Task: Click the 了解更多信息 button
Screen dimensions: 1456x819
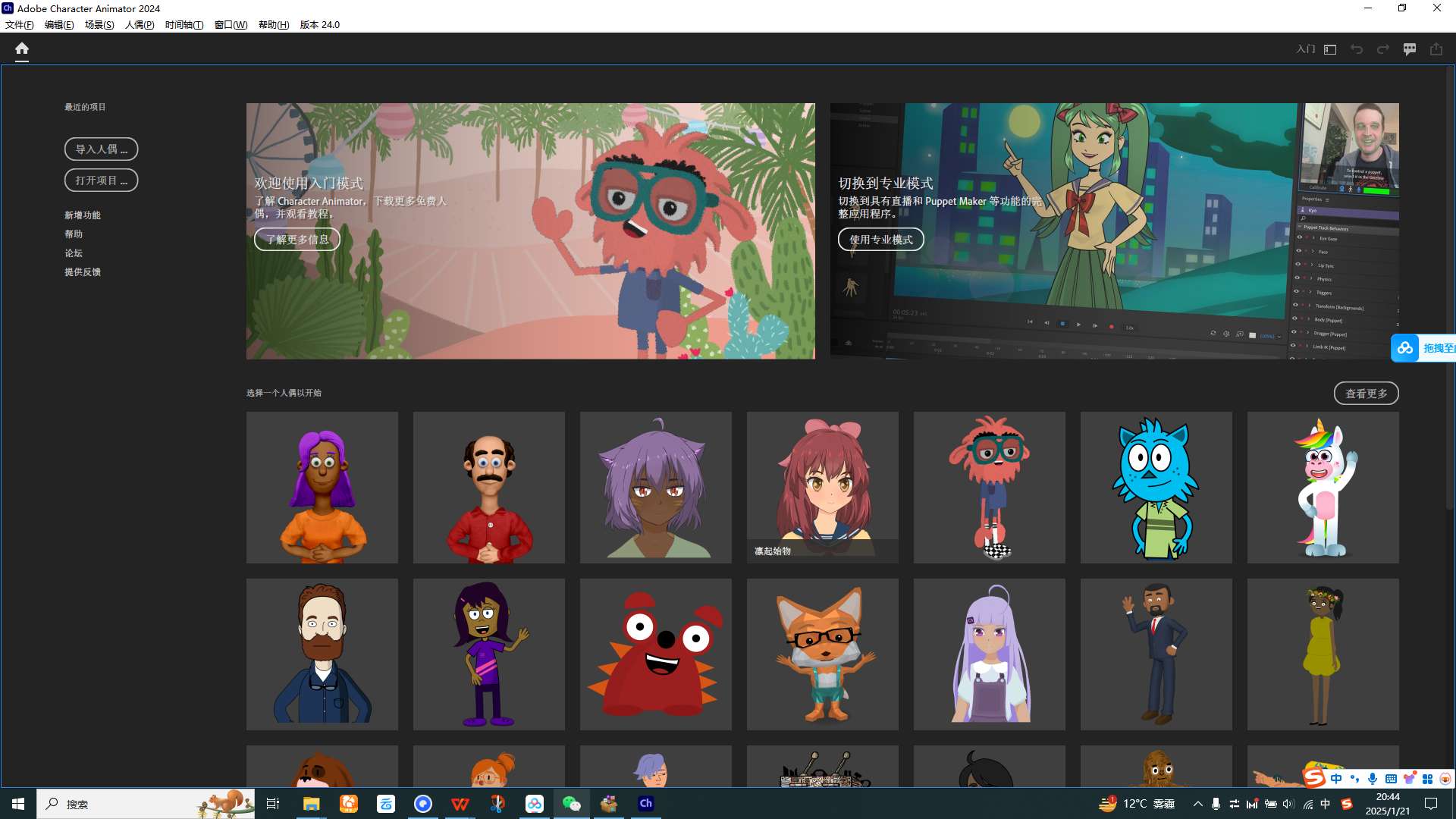Action: [x=297, y=239]
